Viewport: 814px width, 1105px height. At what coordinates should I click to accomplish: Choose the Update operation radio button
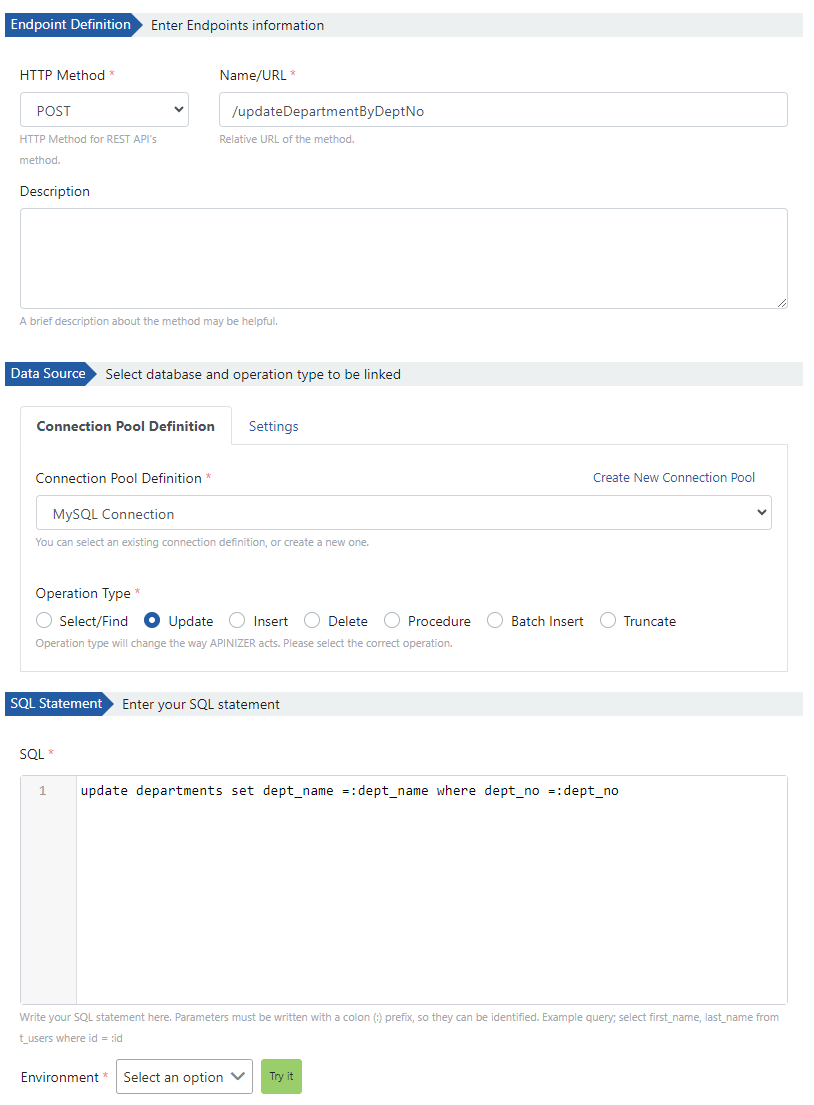153,621
